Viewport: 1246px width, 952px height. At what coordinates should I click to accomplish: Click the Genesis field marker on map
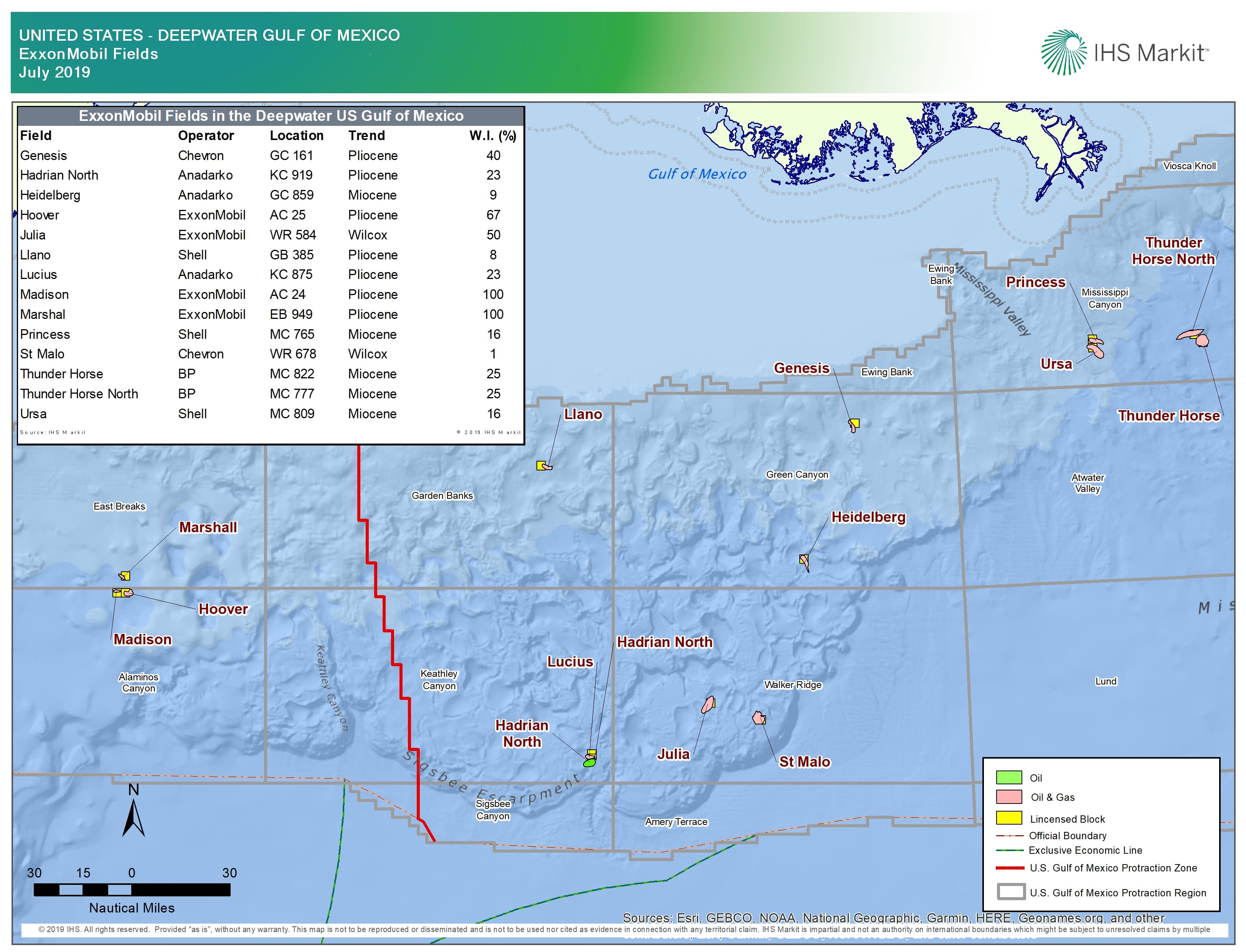tap(853, 425)
